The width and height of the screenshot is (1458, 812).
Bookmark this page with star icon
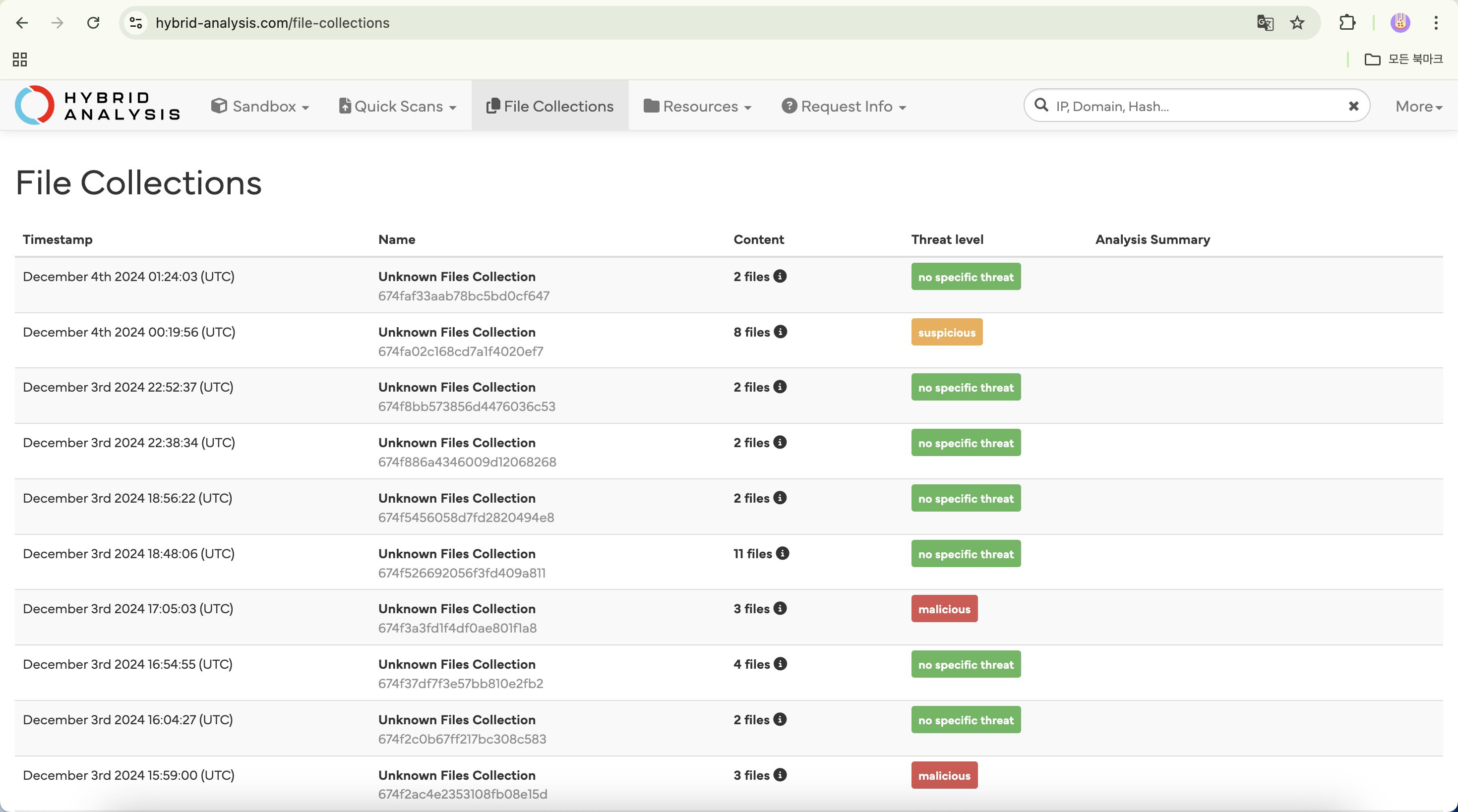tap(1297, 23)
